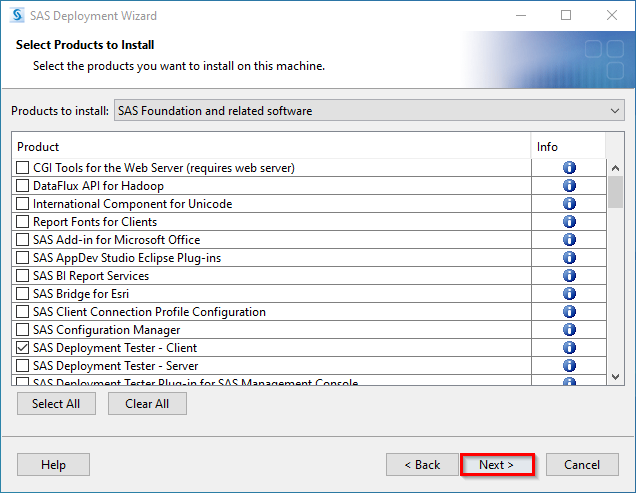Show info for SAS Client Connection Profile Configuration
This screenshot has height=493, width=636.
pyautogui.click(x=569, y=312)
